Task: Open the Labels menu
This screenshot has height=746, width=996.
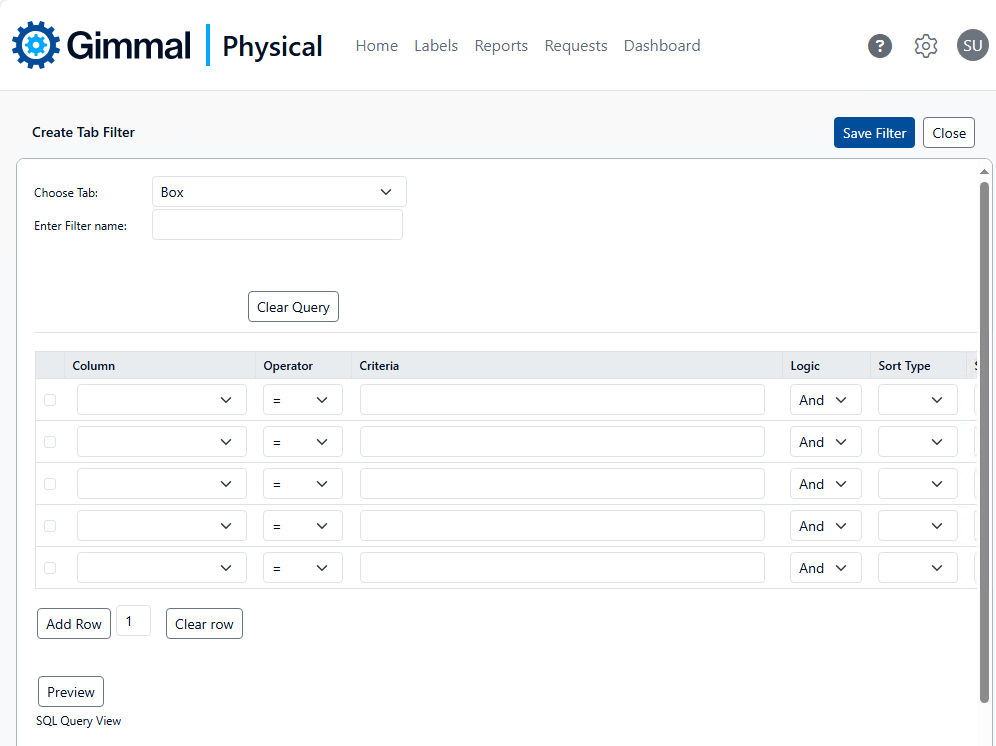Action: point(436,46)
